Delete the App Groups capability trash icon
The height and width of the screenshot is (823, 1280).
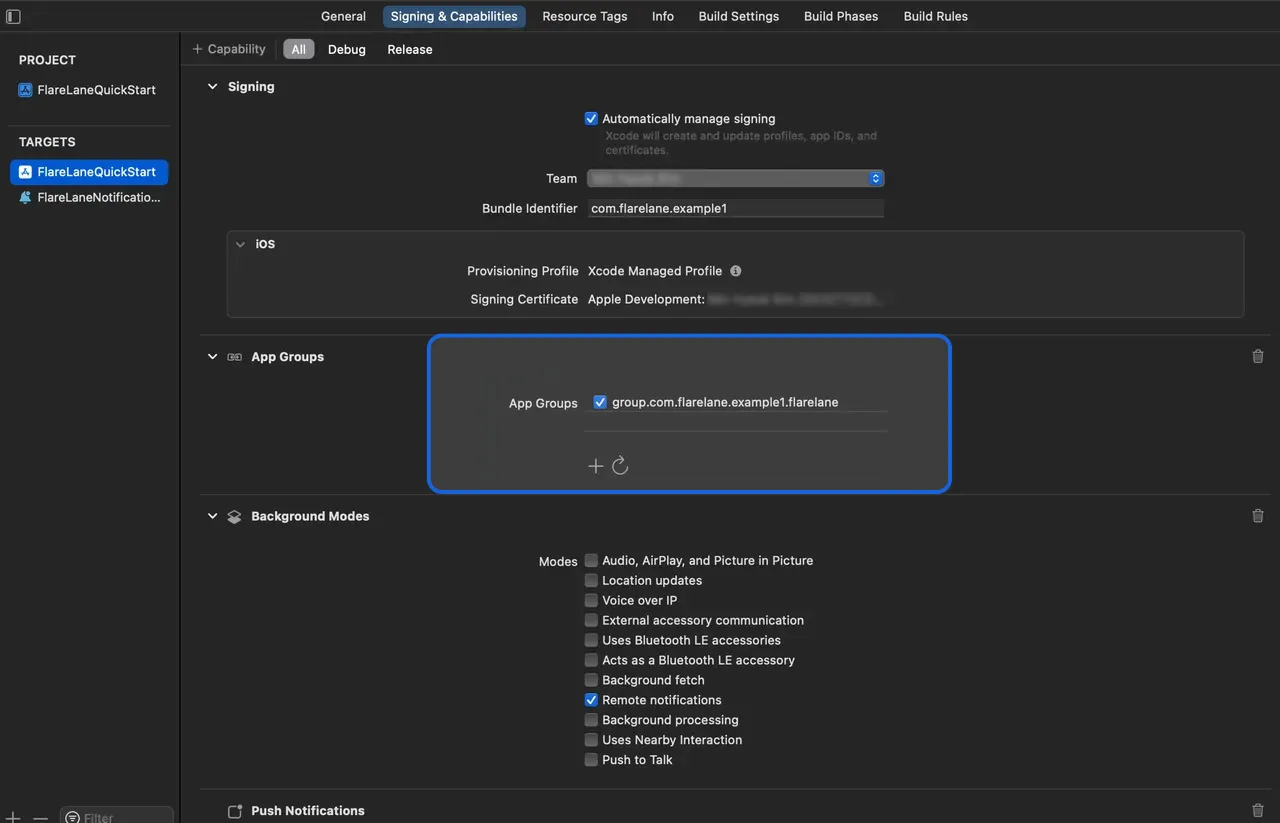pyautogui.click(x=1258, y=356)
